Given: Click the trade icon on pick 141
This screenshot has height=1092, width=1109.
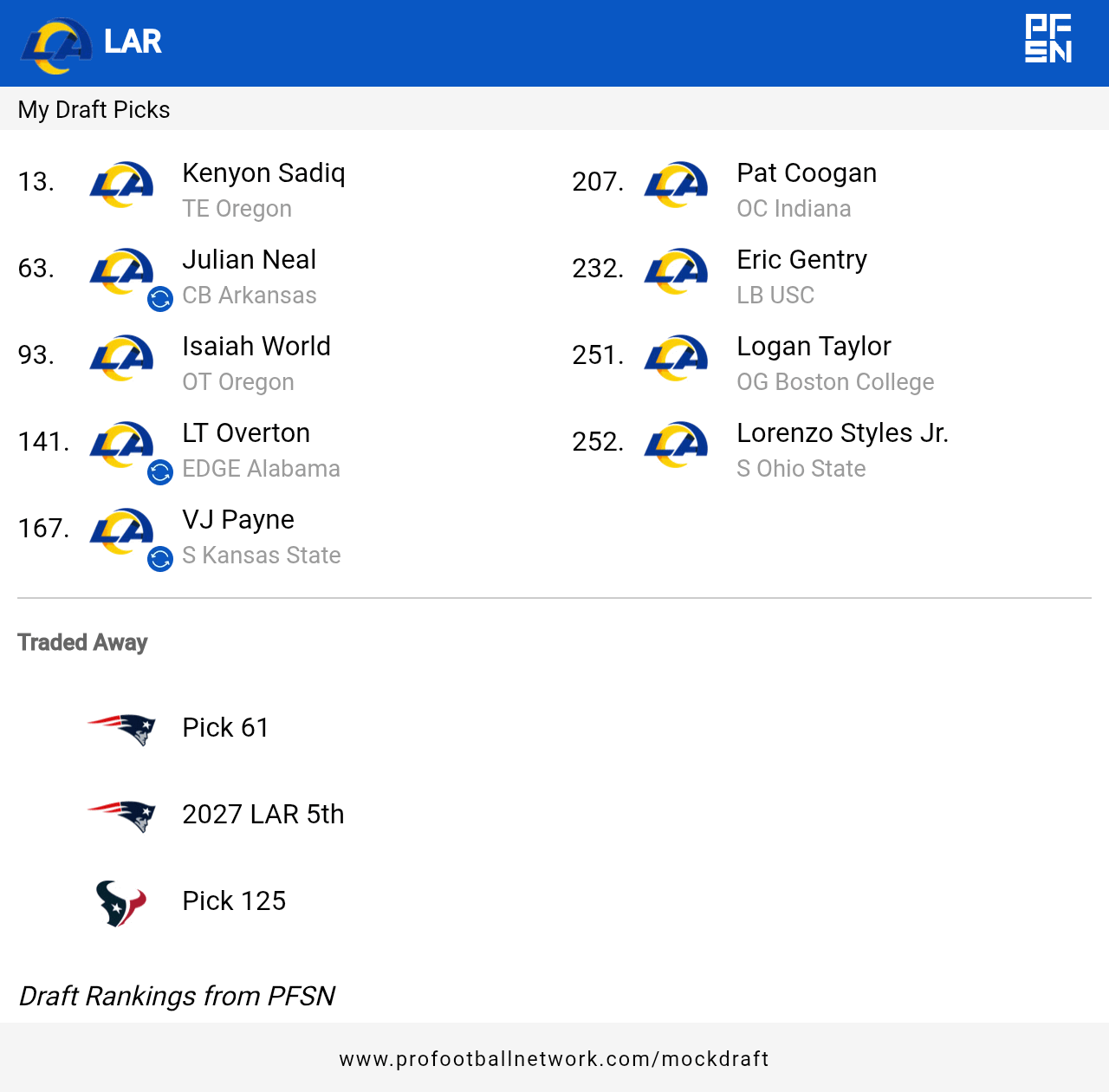Looking at the screenshot, I should point(160,472).
